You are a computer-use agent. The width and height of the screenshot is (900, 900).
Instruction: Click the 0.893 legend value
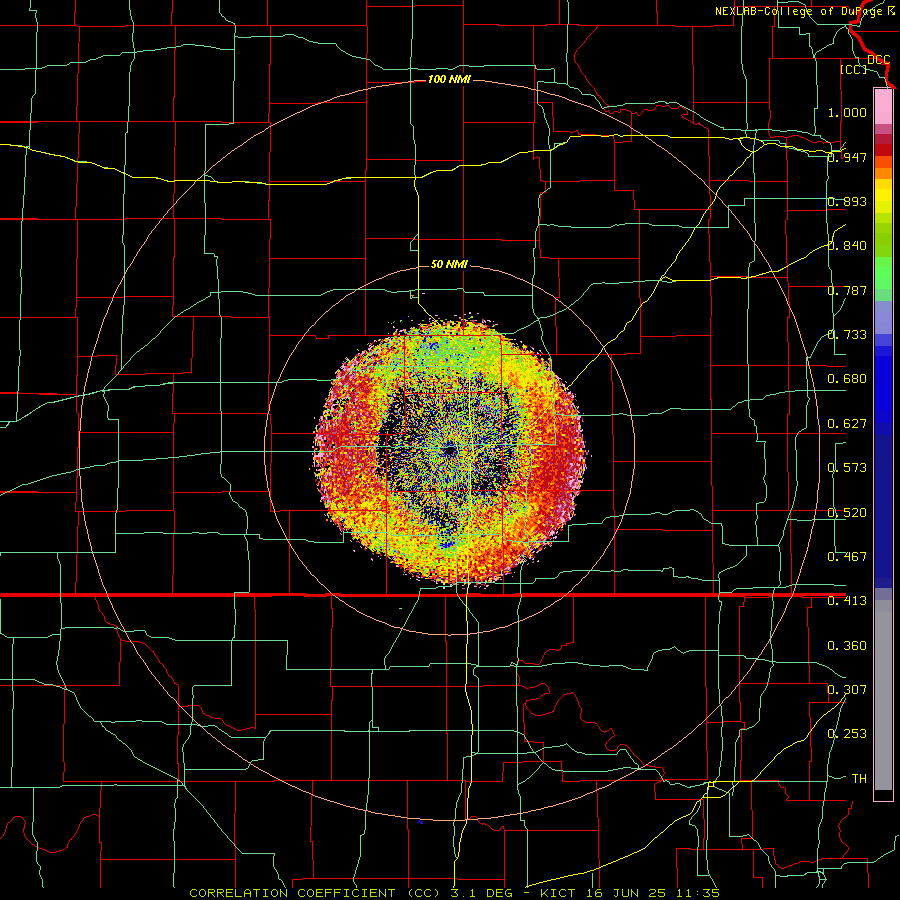(x=847, y=201)
